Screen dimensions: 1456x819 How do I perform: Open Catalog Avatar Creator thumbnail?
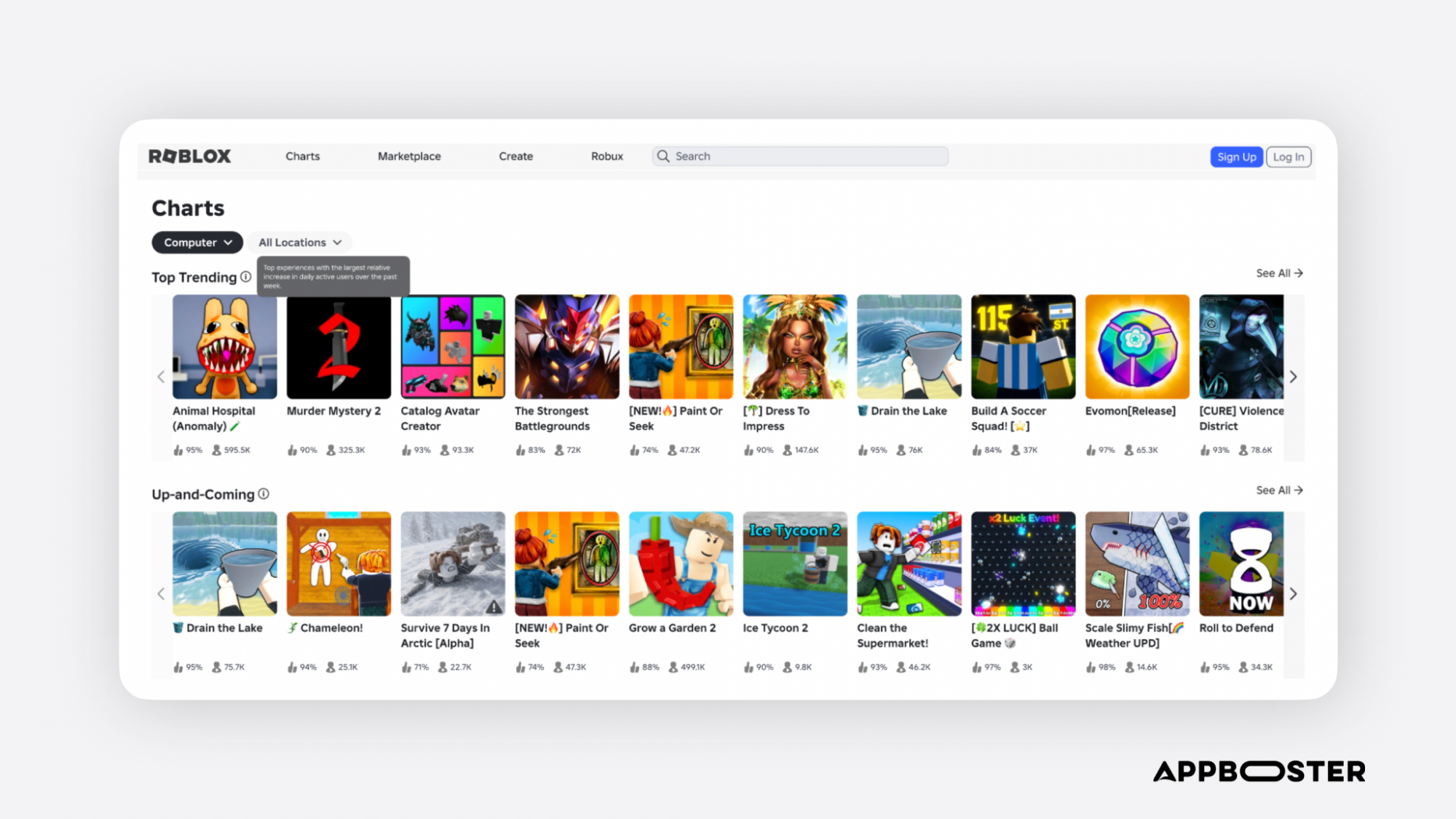453,347
